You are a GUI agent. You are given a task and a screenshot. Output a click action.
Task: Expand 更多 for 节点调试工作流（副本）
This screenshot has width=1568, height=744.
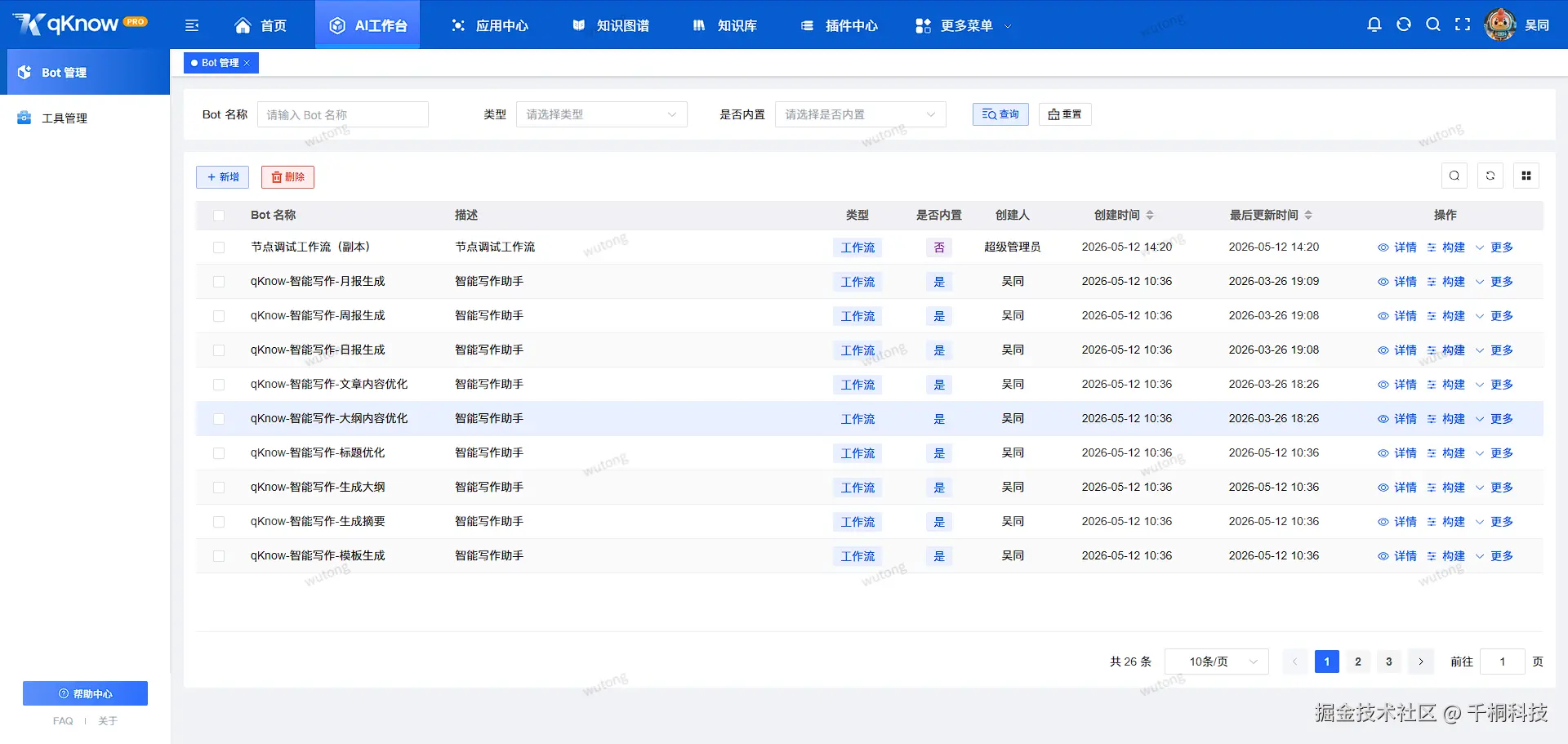click(1494, 247)
